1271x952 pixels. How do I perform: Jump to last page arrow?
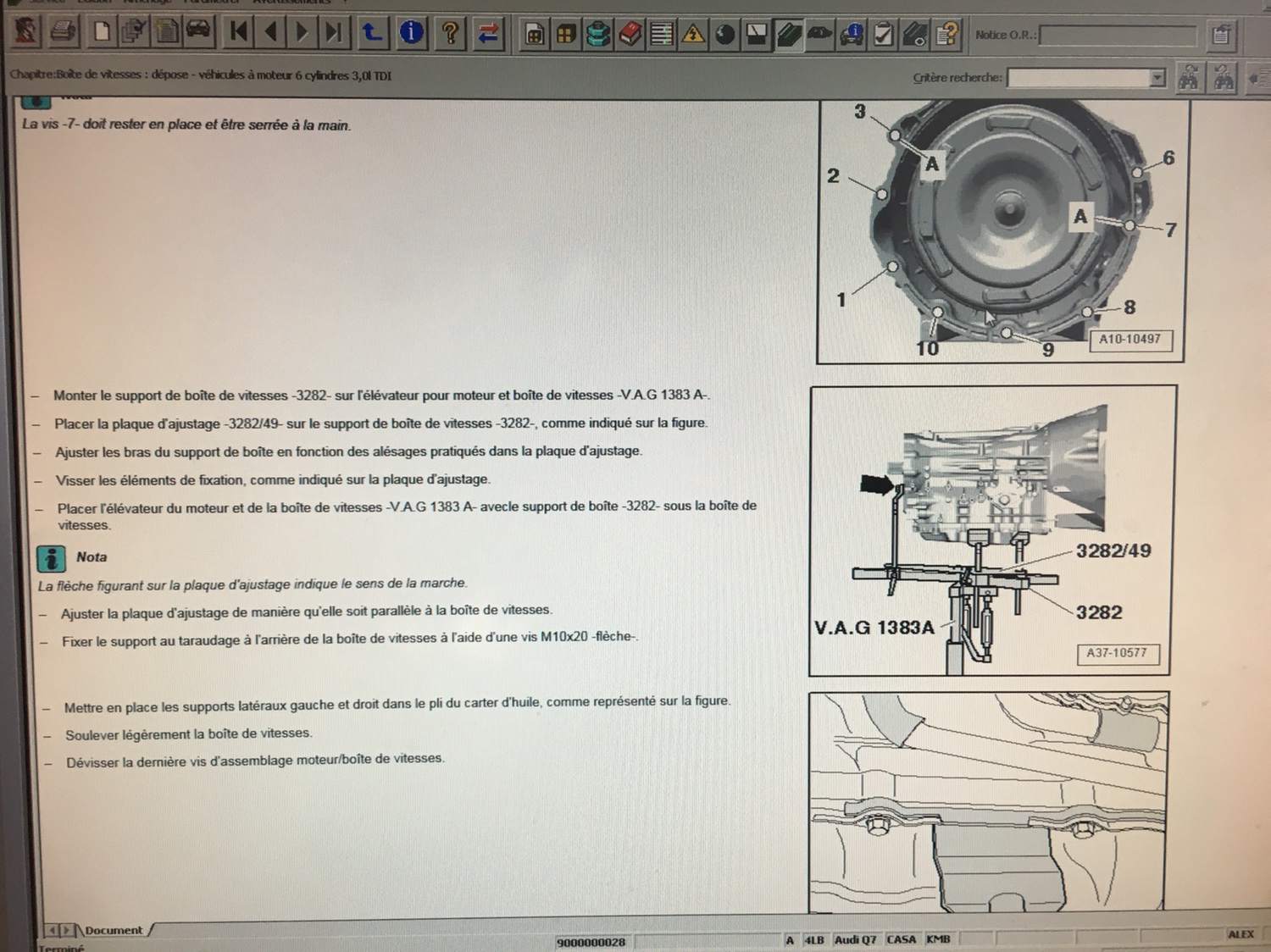tap(335, 32)
